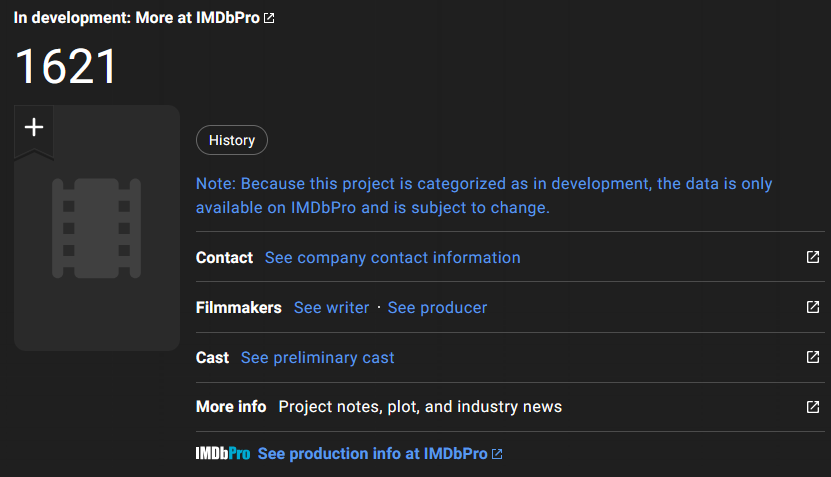Open 'In development: More at IMDbPro' link
Screen dimensions: 831x477
[144, 17]
